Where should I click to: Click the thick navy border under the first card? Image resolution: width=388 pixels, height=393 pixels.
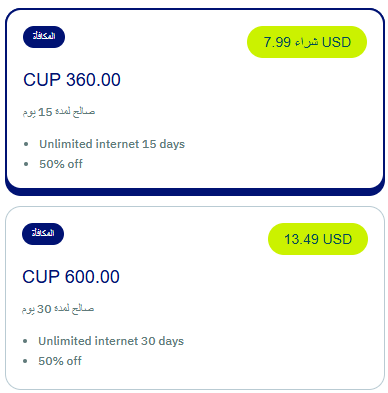point(195,192)
